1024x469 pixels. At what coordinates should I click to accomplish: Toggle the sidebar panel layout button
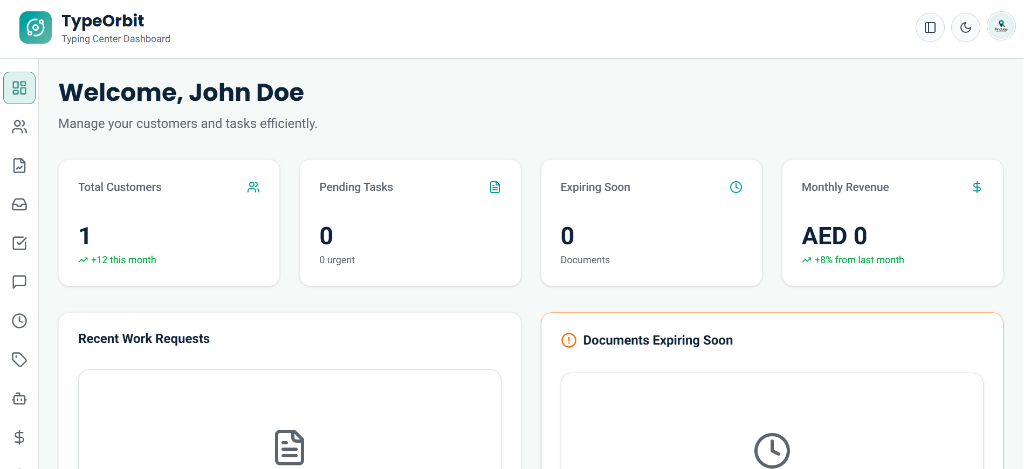click(930, 28)
